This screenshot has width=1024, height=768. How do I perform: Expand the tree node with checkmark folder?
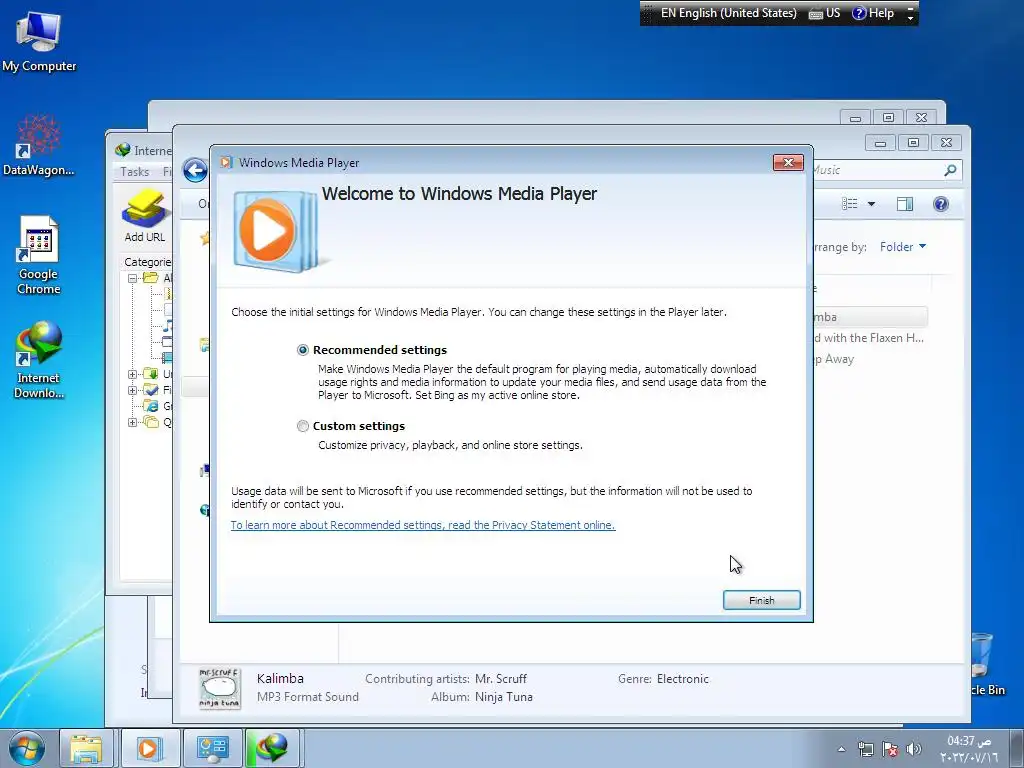coord(133,390)
